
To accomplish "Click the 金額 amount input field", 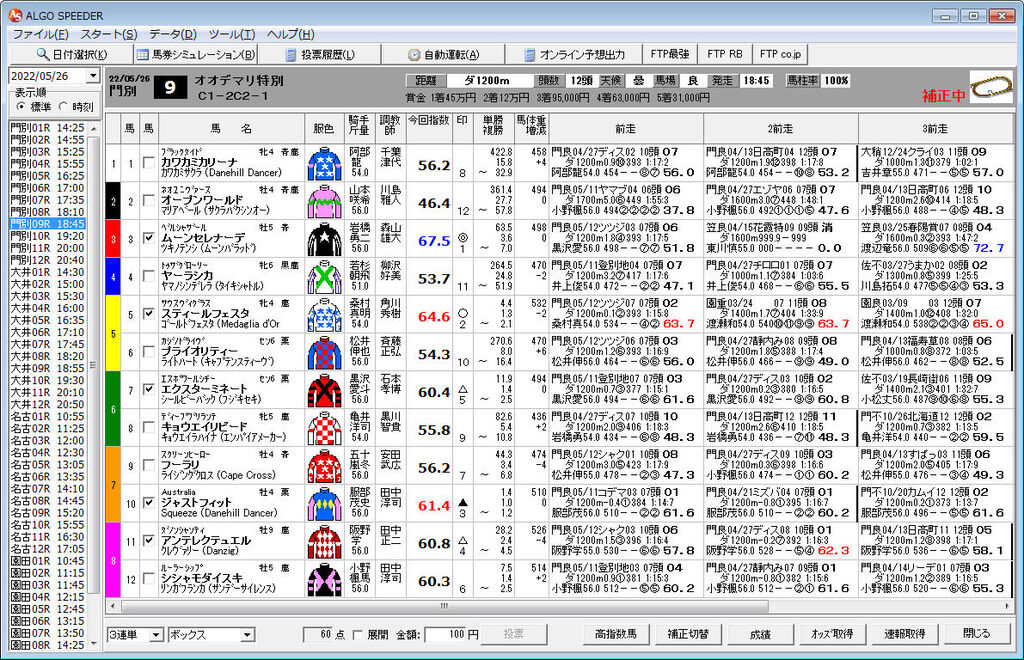I will point(446,635).
